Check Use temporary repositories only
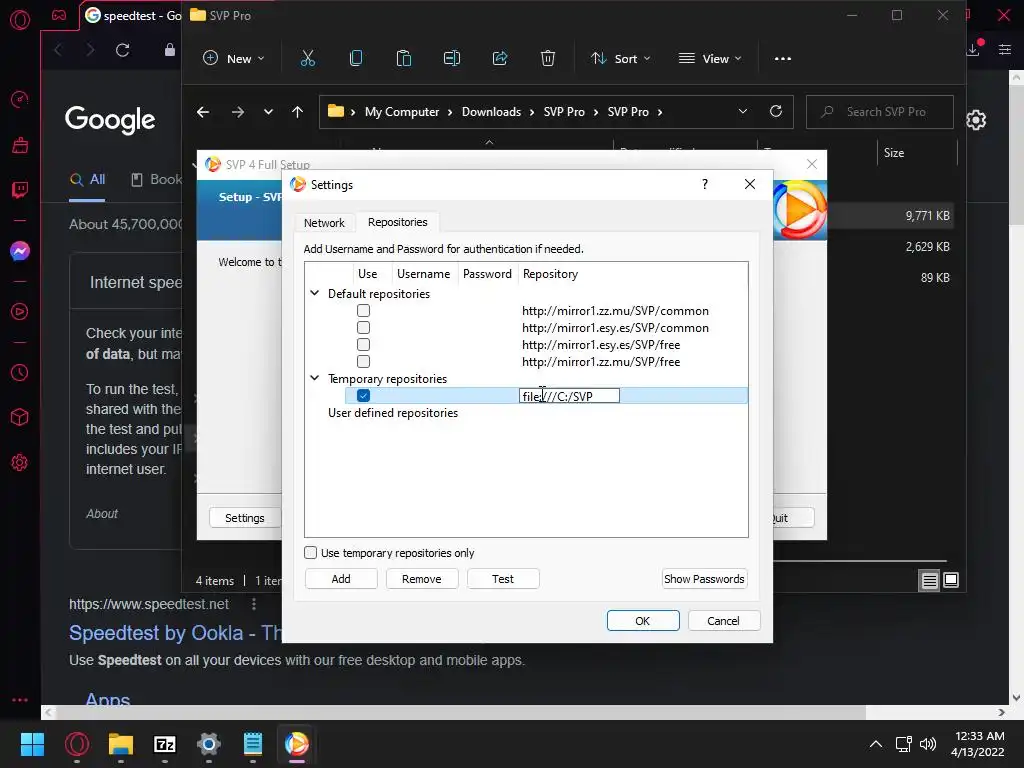Viewport: 1024px width, 768px height. (x=311, y=552)
